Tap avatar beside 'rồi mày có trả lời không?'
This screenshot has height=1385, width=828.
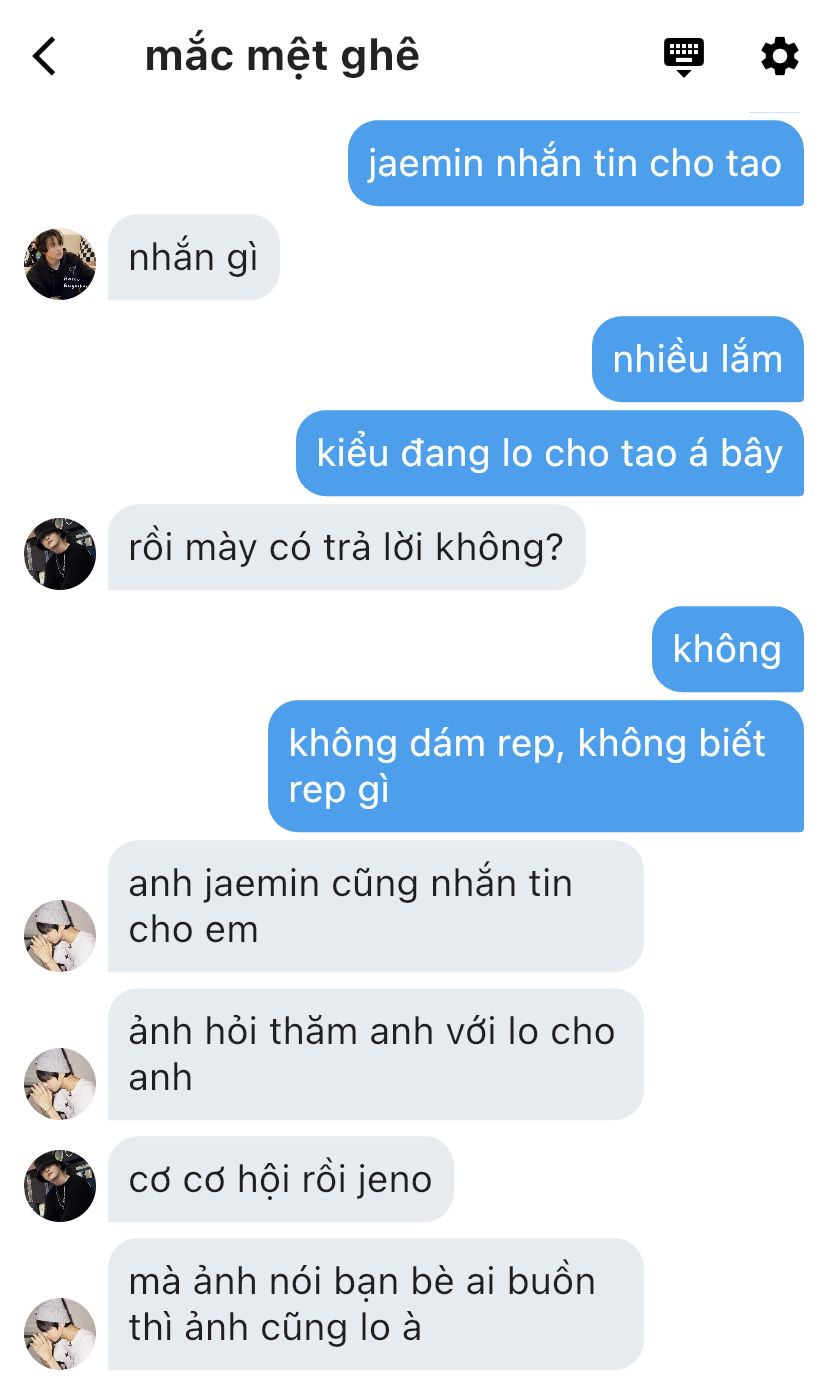(x=60, y=554)
